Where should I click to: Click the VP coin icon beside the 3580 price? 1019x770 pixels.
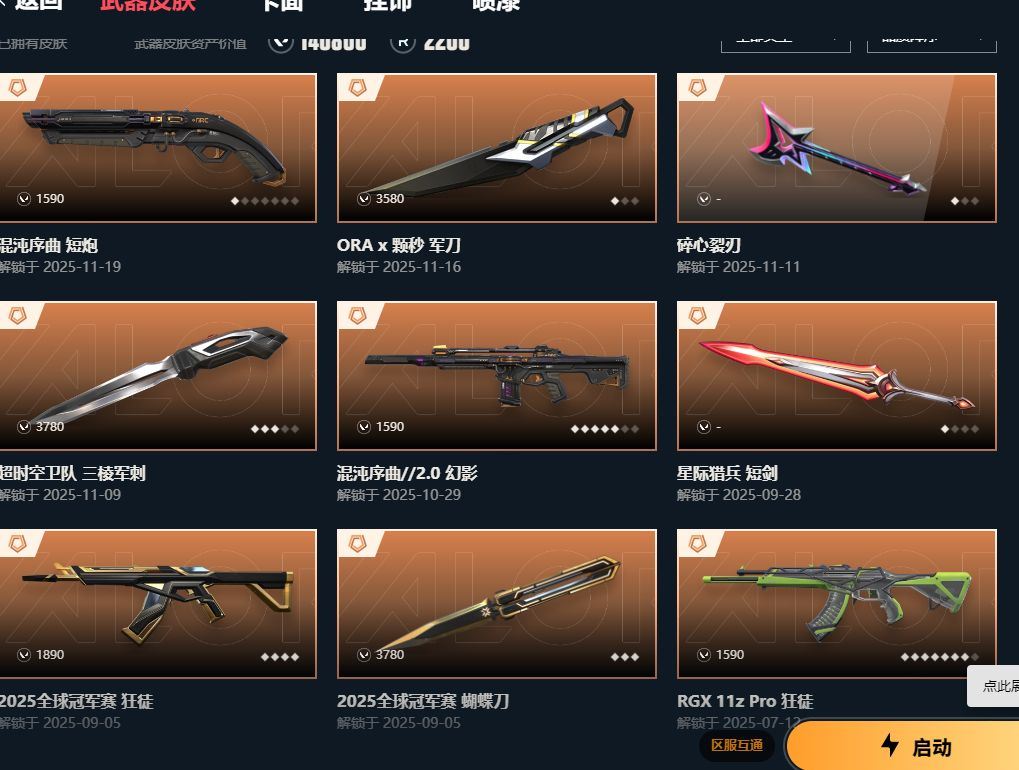pyautogui.click(x=364, y=199)
